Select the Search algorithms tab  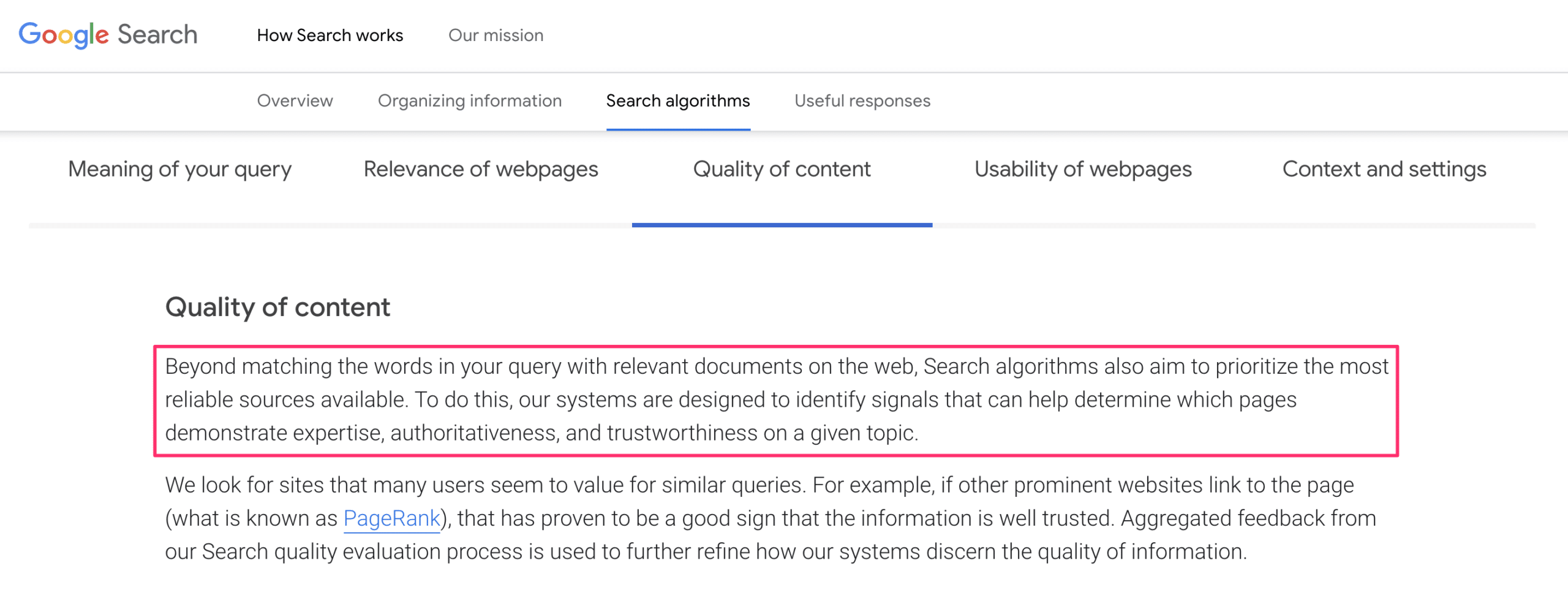(678, 100)
